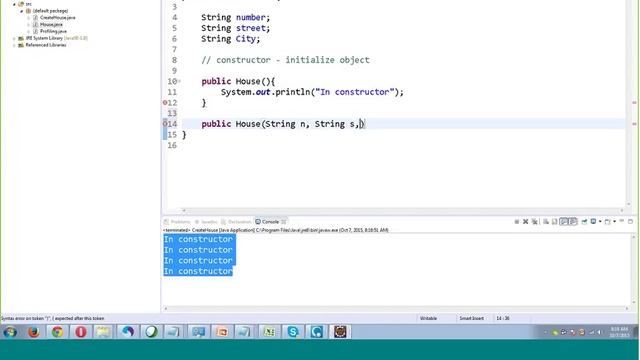
Task: Open the Display Selected Console dropdown arrow
Action: (600, 222)
